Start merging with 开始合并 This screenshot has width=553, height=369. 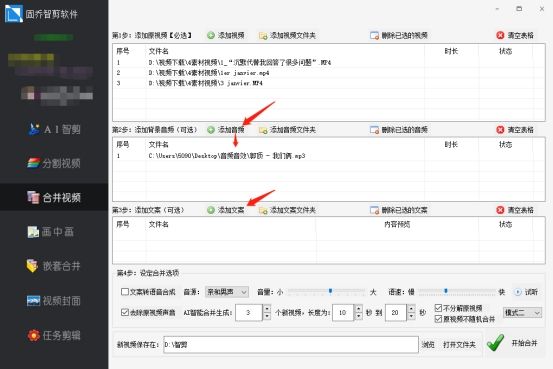512,343
